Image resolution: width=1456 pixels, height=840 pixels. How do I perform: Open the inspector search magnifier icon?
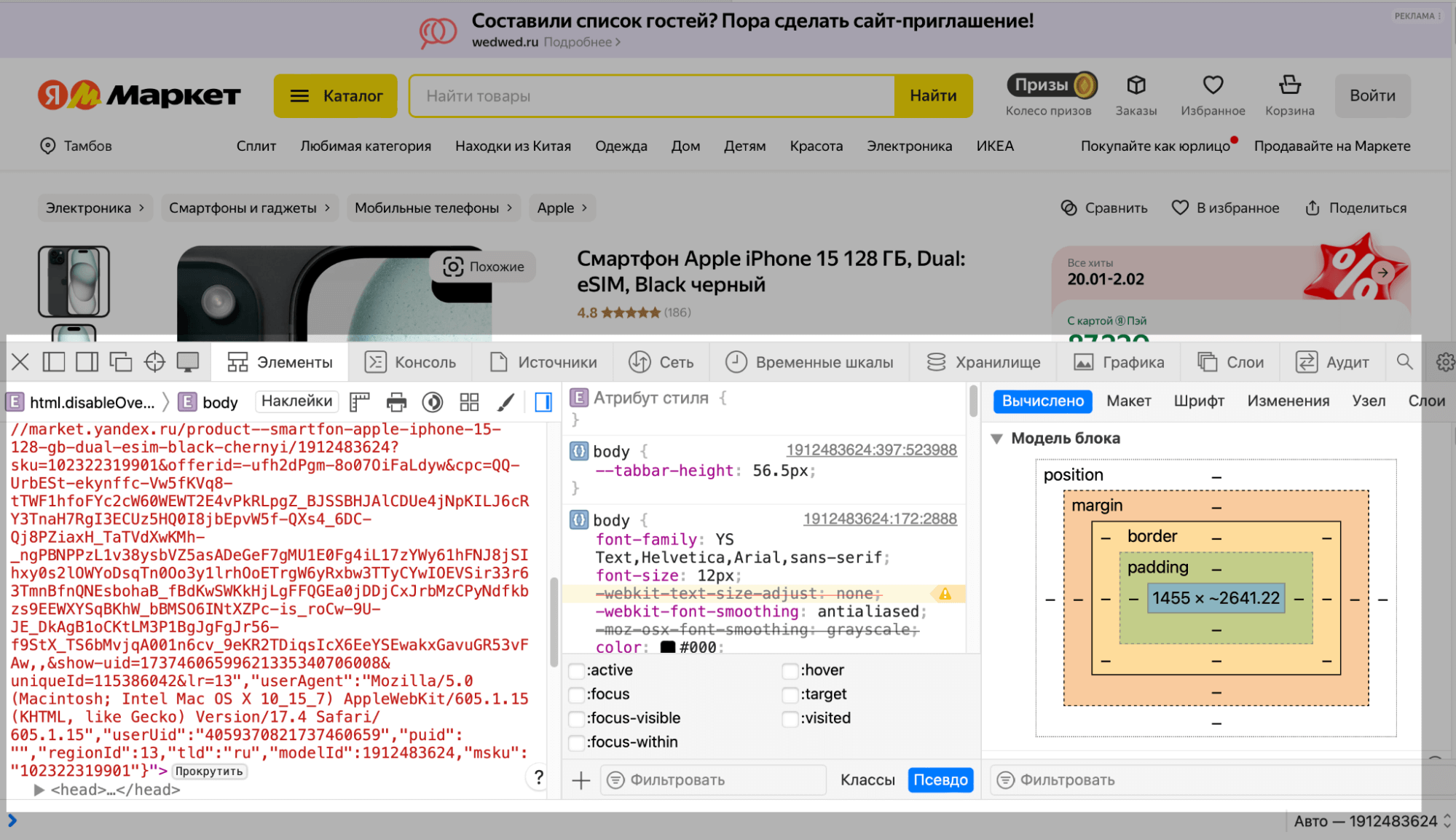[1404, 362]
